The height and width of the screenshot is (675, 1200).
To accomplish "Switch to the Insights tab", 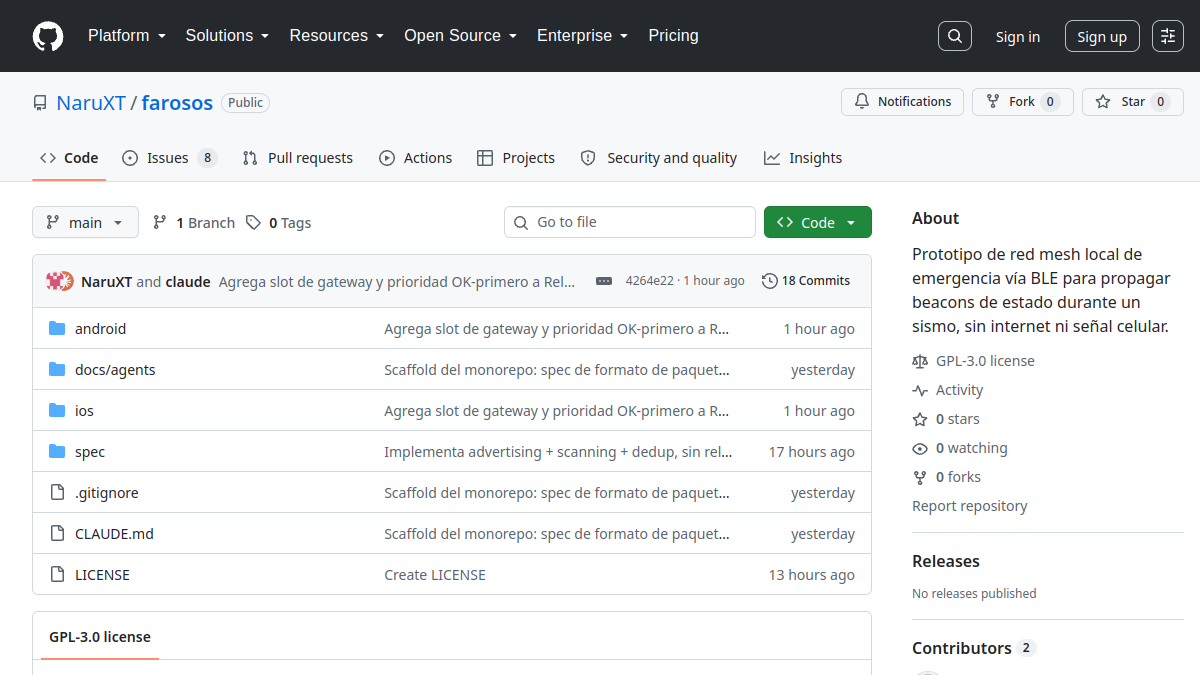I will coord(803,158).
